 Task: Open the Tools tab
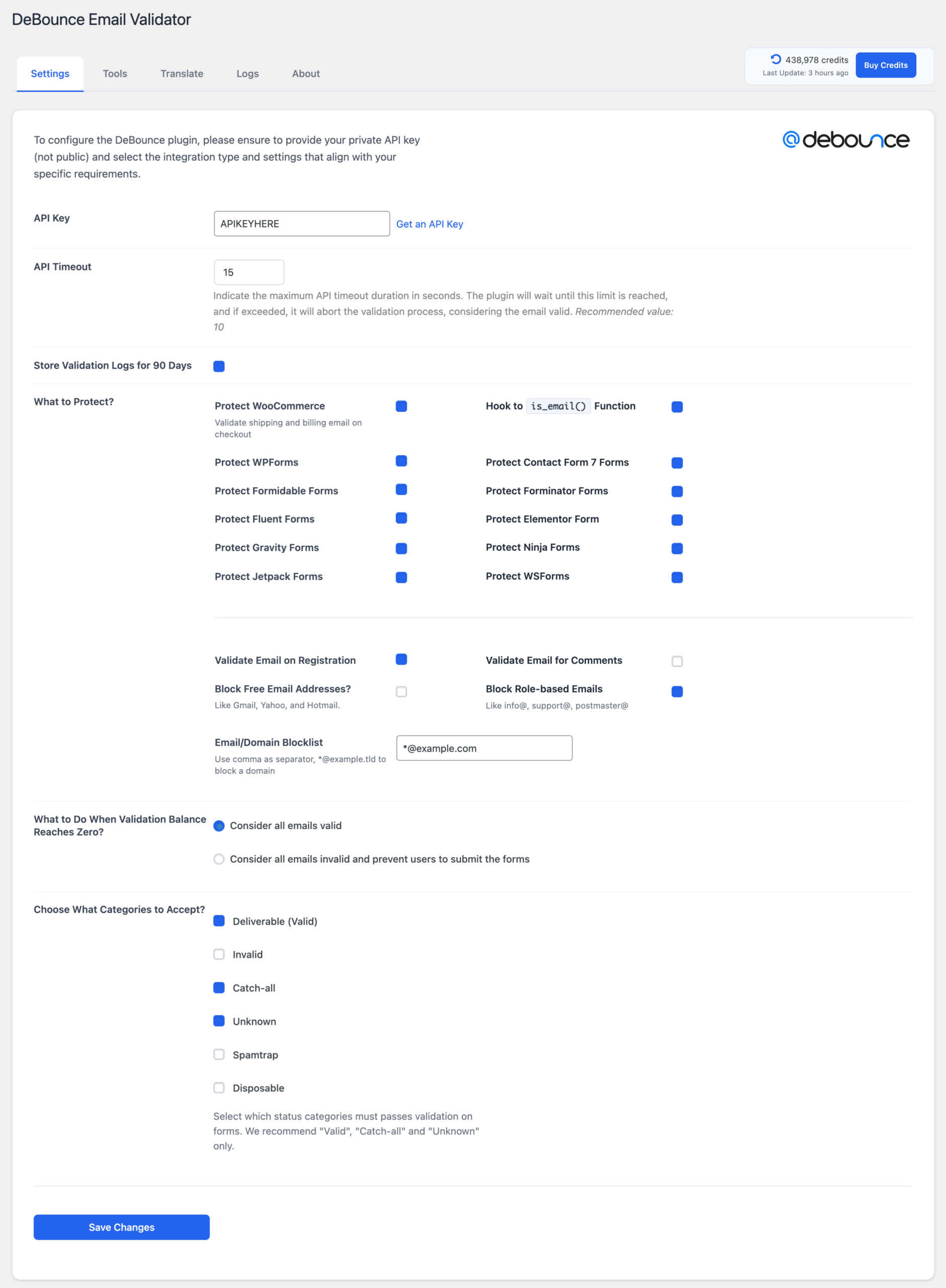(115, 73)
